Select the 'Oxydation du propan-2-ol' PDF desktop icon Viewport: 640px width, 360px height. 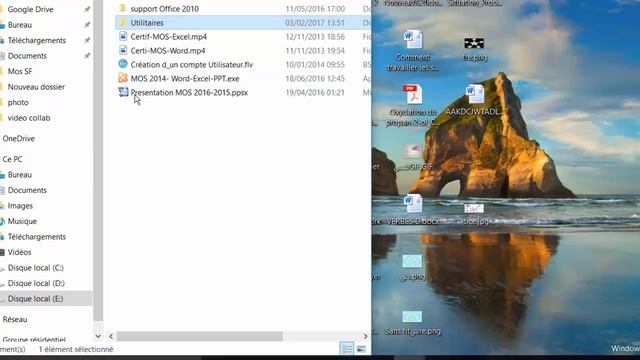[x=413, y=94]
